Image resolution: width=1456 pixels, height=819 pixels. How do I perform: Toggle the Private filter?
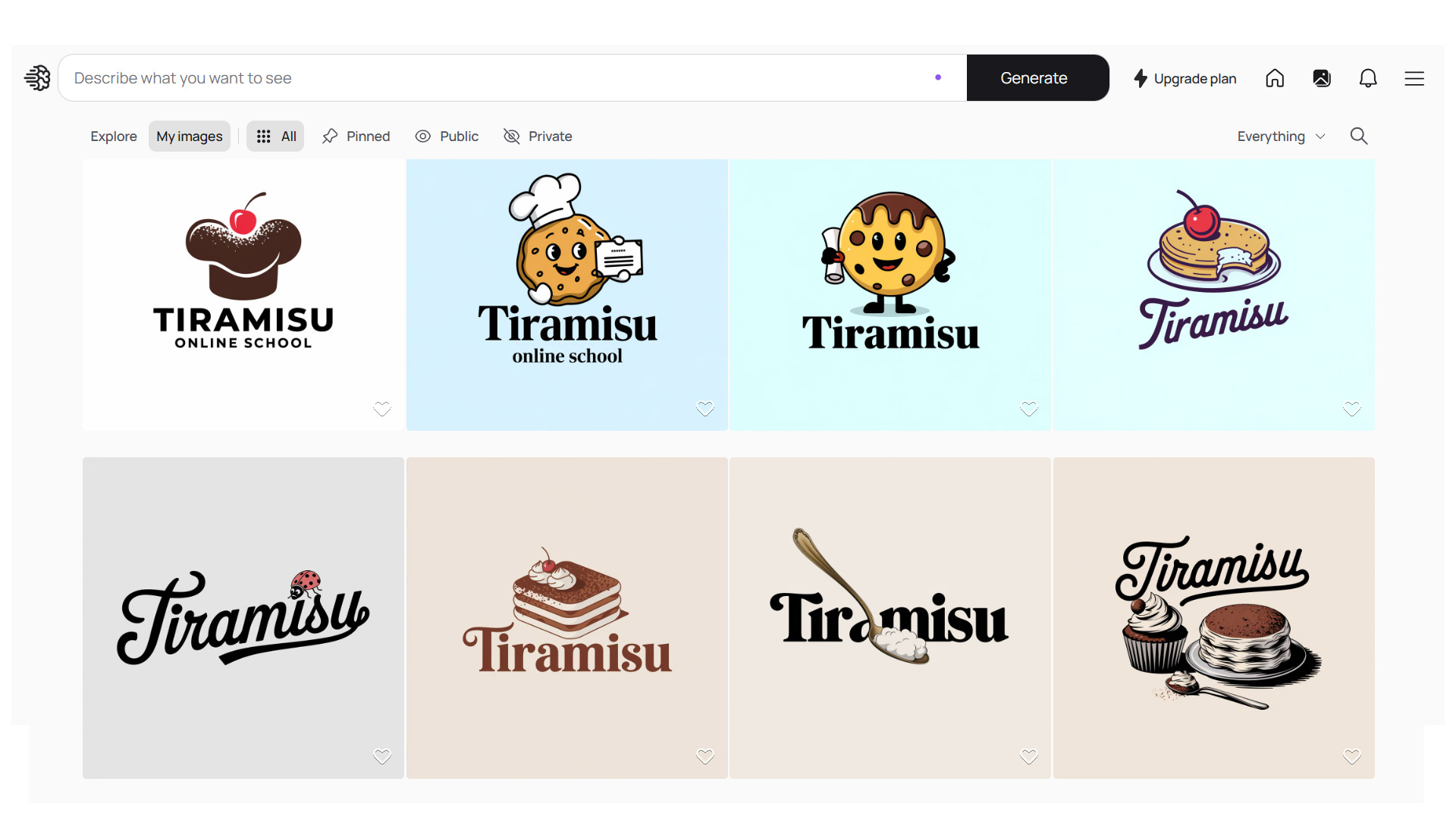[538, 136]
